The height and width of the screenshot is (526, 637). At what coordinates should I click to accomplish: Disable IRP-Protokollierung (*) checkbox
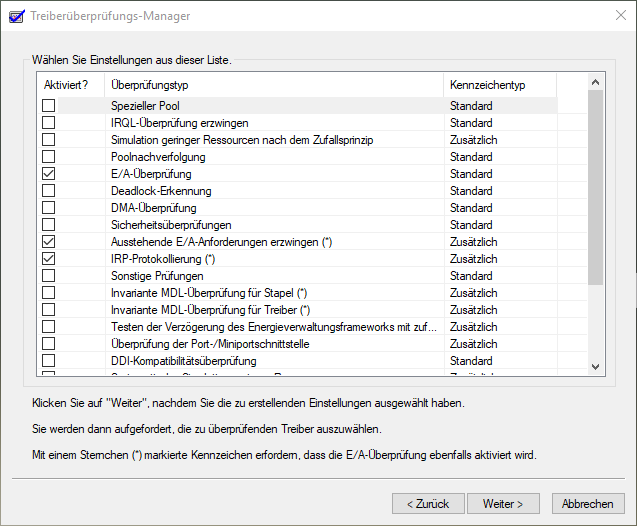[x=48, y=259]
